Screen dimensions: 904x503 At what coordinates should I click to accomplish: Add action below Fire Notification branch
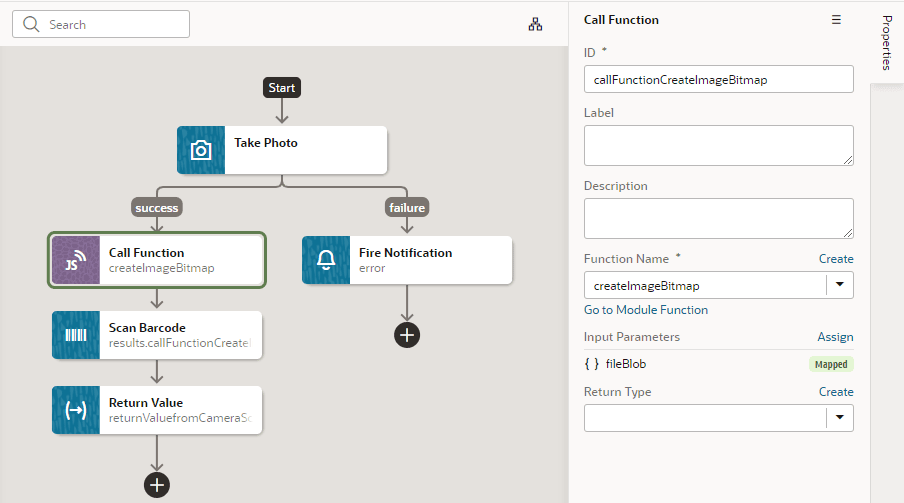(x=407, y=335)
